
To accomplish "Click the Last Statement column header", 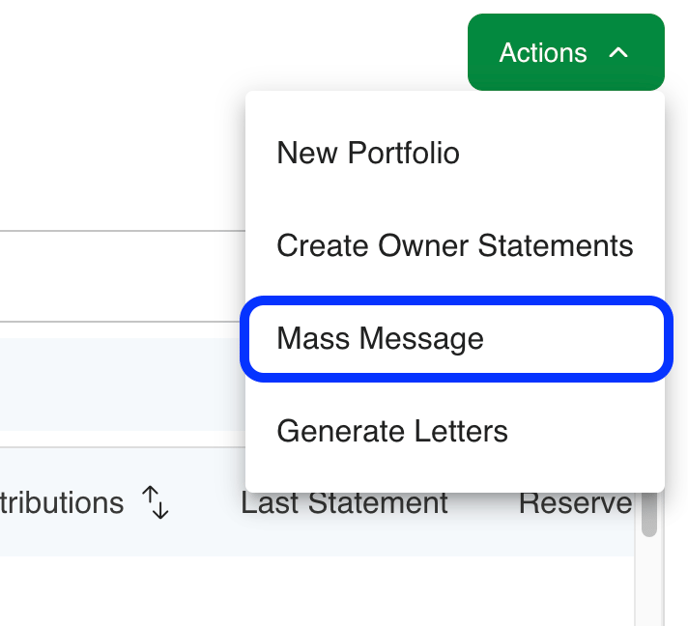I will coord(344,502).
